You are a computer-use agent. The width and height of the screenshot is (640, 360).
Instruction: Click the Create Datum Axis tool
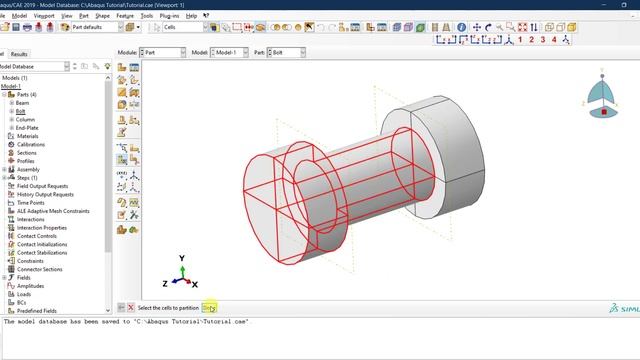pos(134,175)
